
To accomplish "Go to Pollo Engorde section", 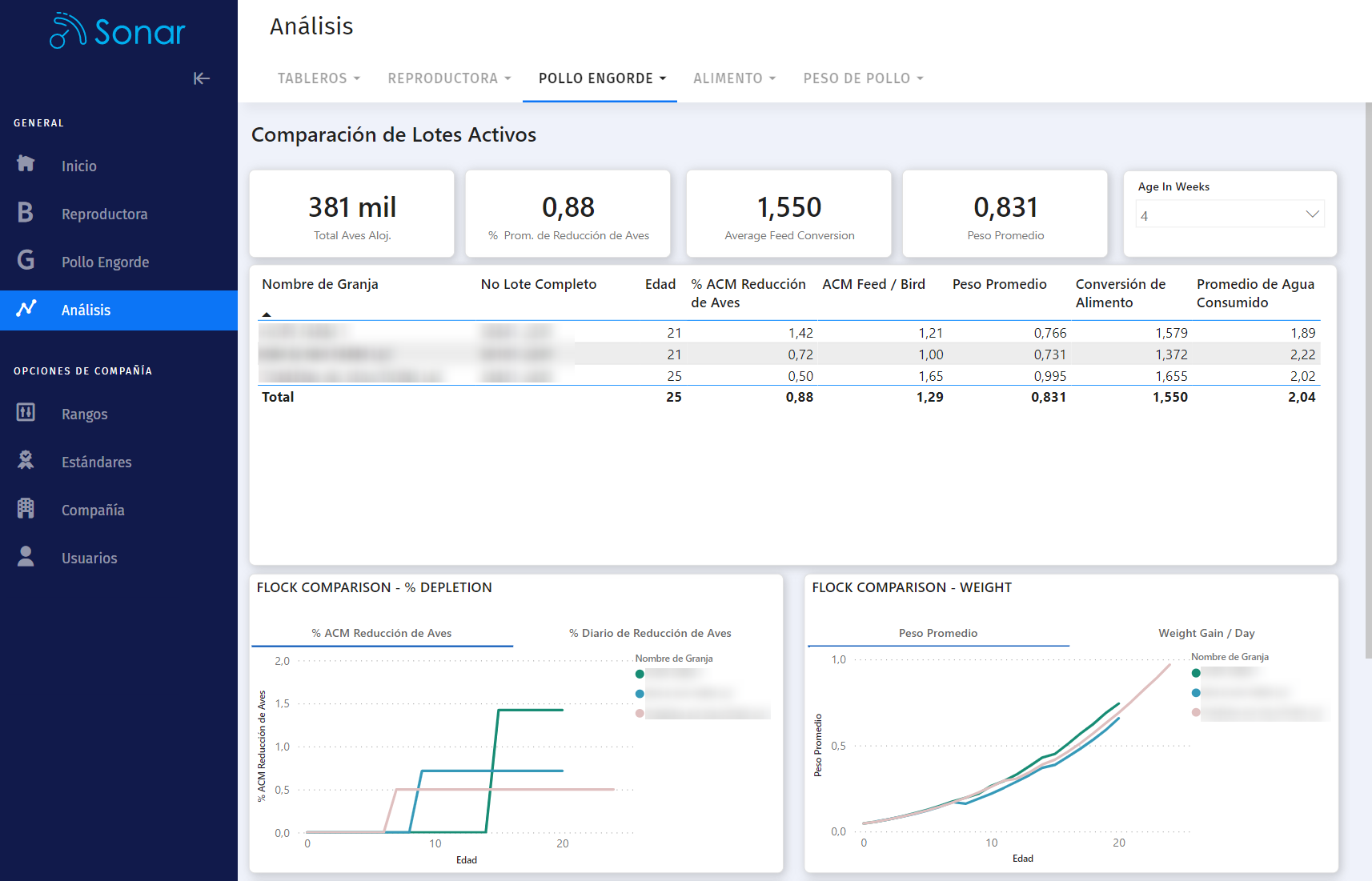I will pos(106,262).
